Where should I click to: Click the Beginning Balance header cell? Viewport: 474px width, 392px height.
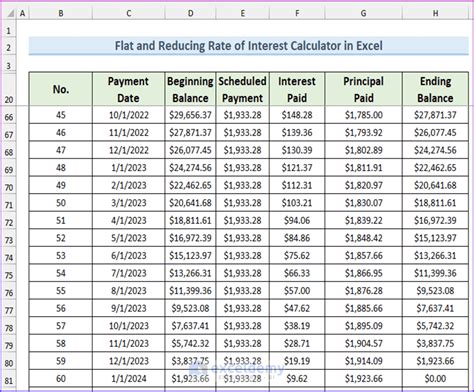[x=190, y=89]
